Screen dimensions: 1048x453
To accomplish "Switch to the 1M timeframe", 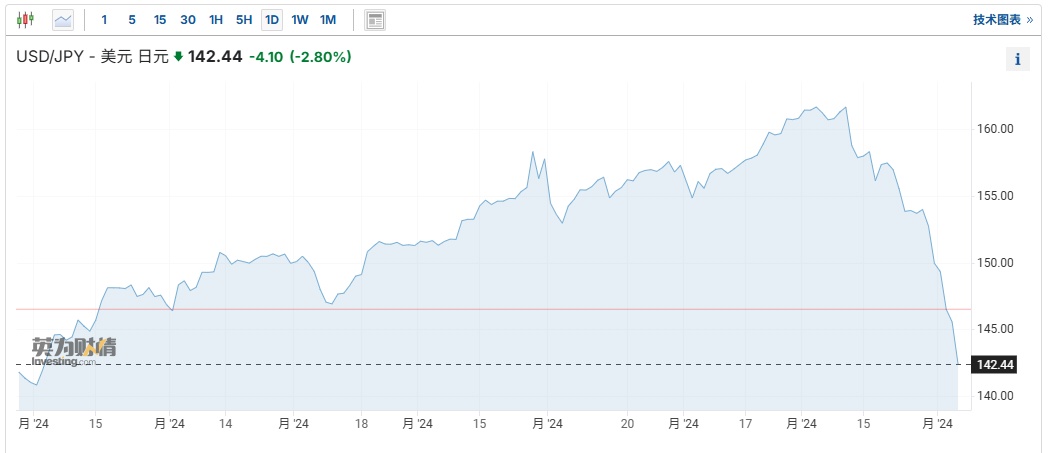I will [328, 19].
